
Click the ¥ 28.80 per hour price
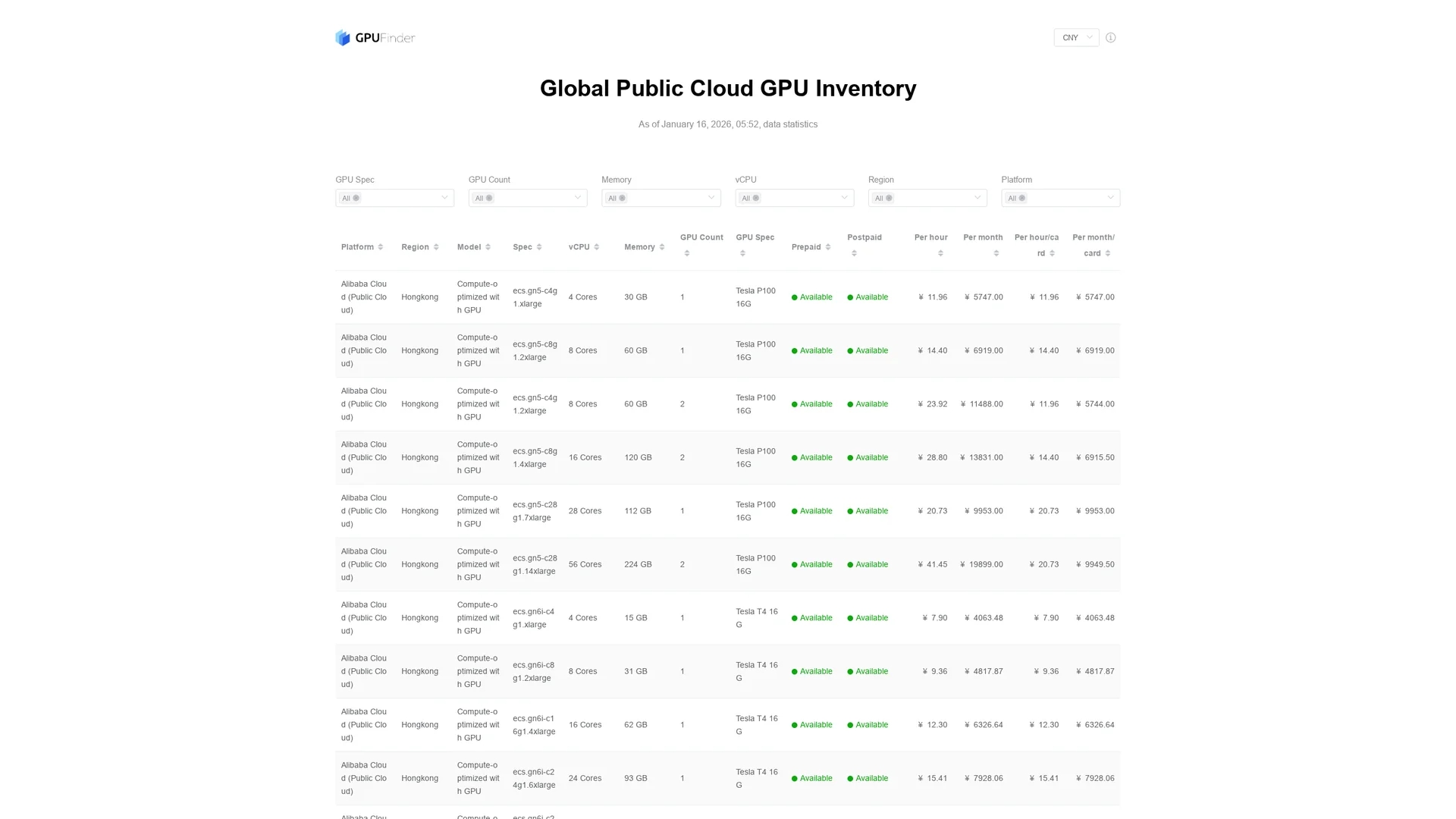point(933,457)
